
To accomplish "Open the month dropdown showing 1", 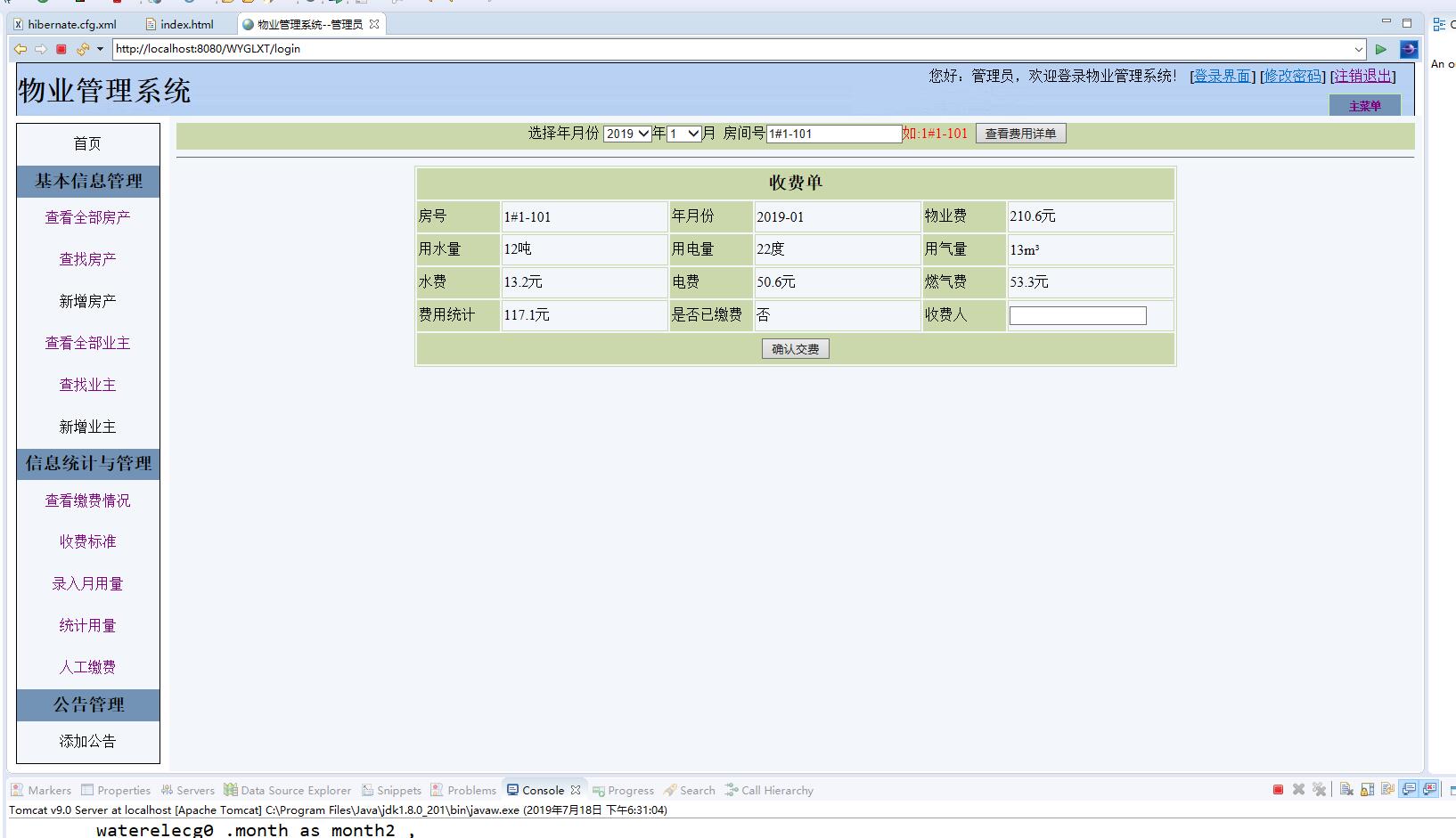I will pos(684,134).
